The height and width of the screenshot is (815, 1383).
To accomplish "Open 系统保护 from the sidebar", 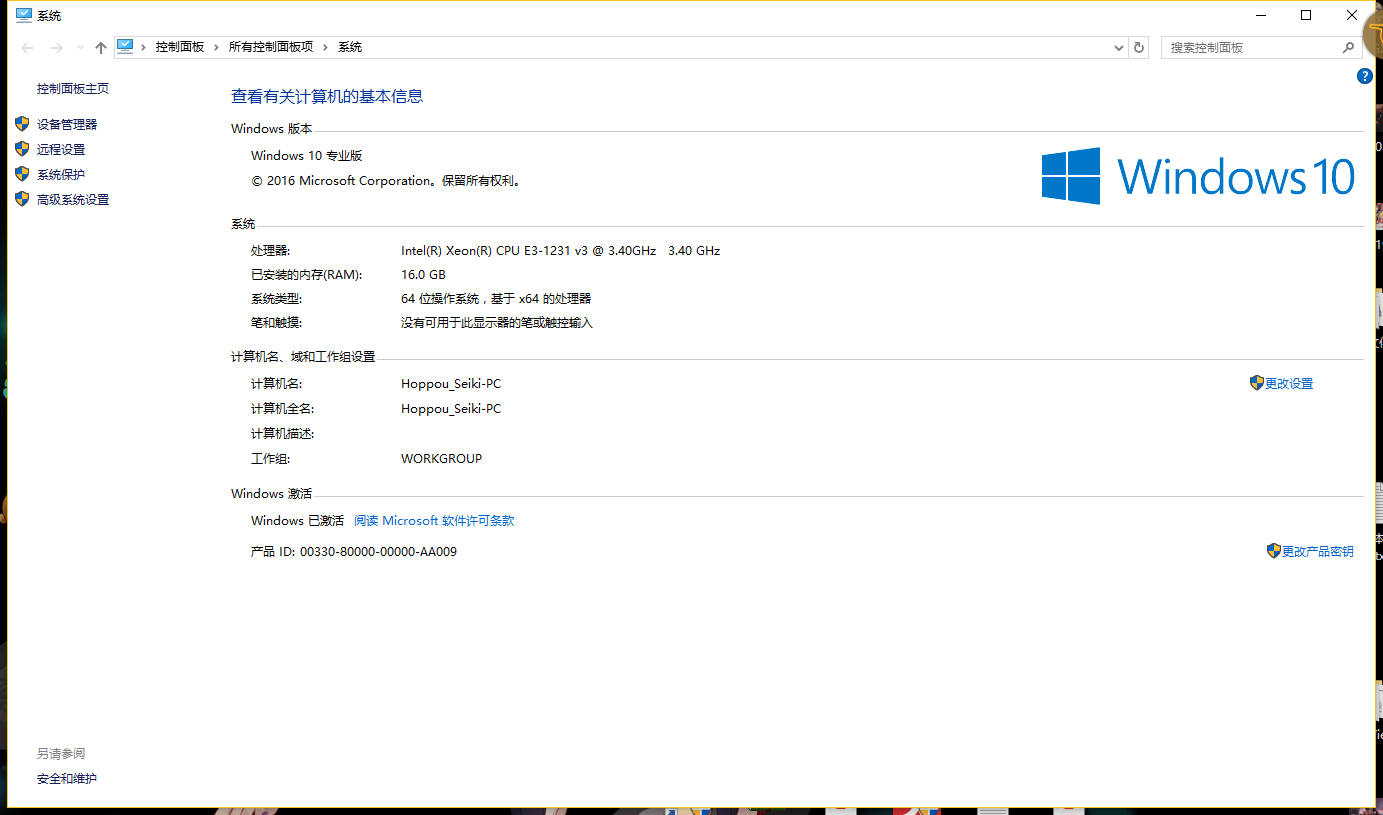I will (x=61, y=174).
